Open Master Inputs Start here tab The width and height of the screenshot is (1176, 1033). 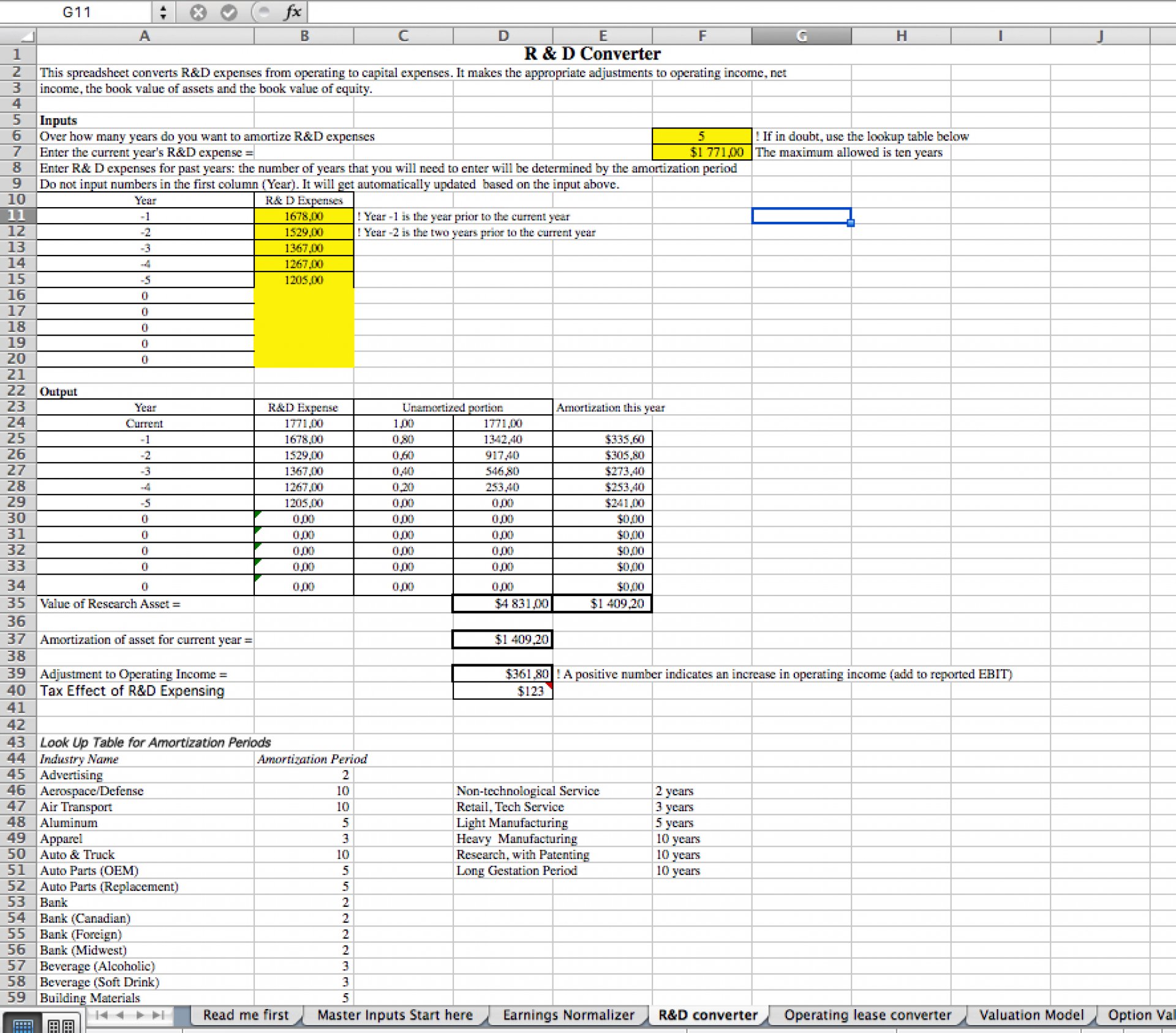pos(395,1015)
